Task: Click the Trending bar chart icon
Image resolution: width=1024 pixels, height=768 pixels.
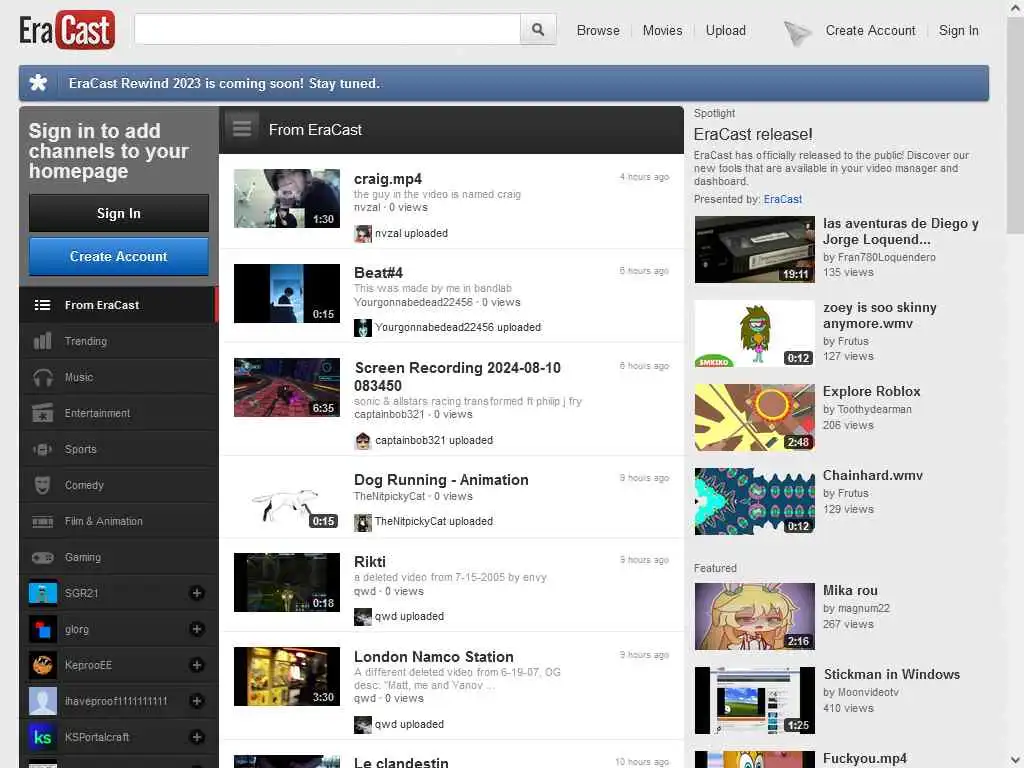Action: (x=42, y=341)
